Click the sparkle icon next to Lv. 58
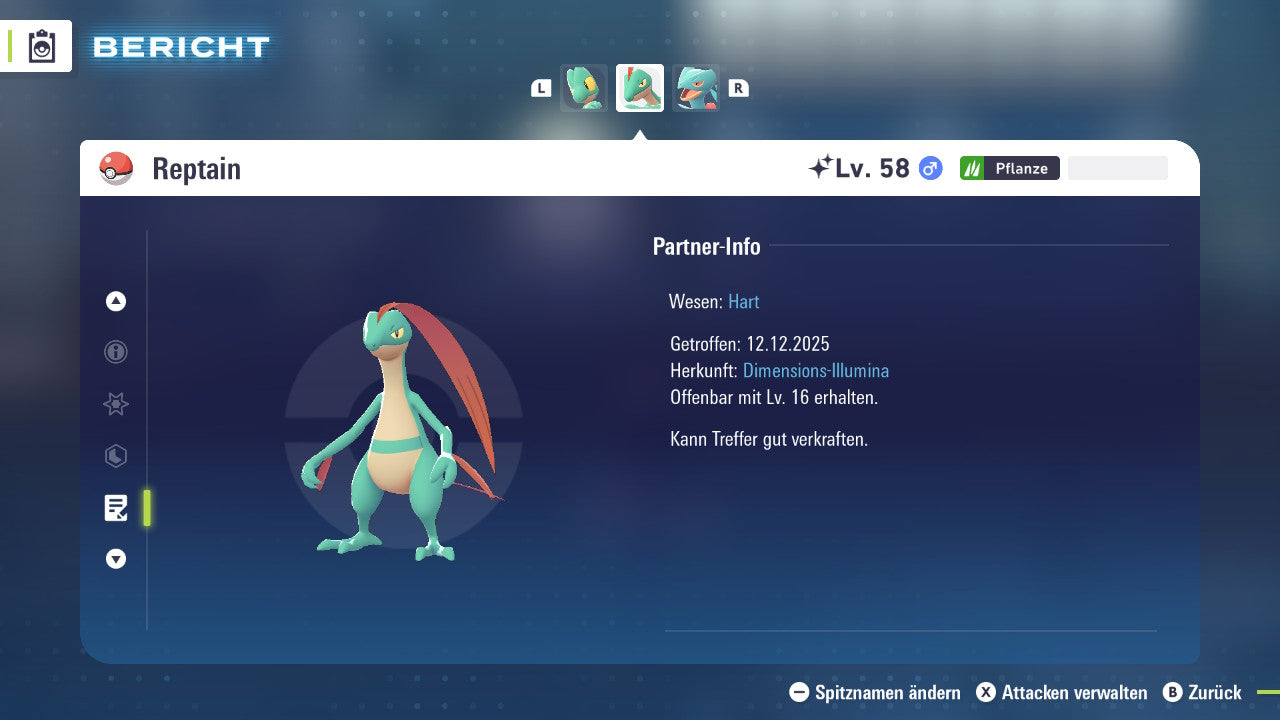Viewport: 1280px width, 720px height. (x=823, y=166)
